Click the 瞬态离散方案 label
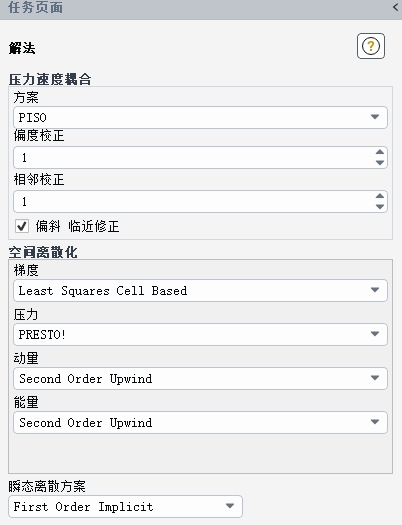Screen dimensions: 402x525 point(47,486)
